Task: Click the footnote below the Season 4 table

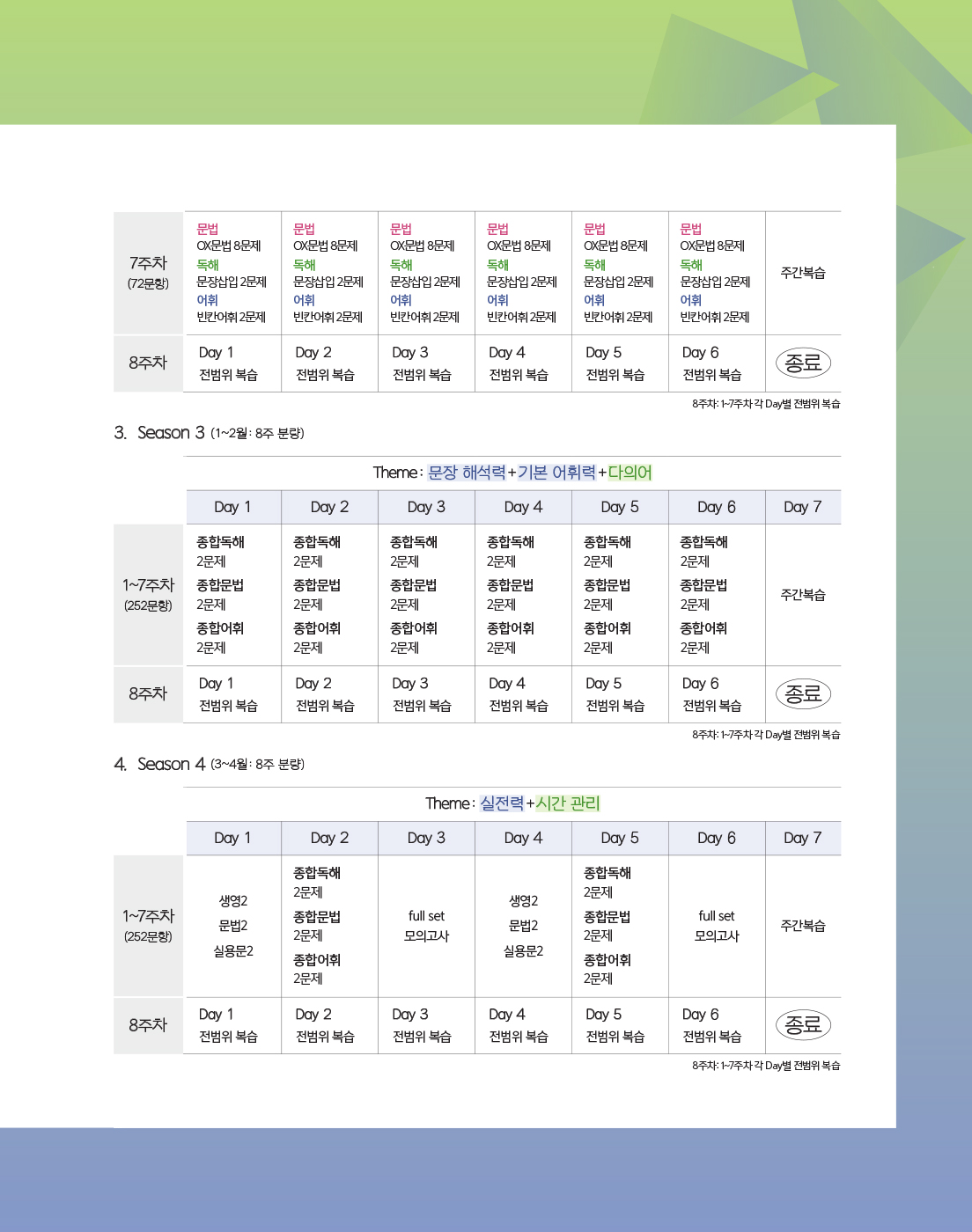Action: pos(765,1066)
